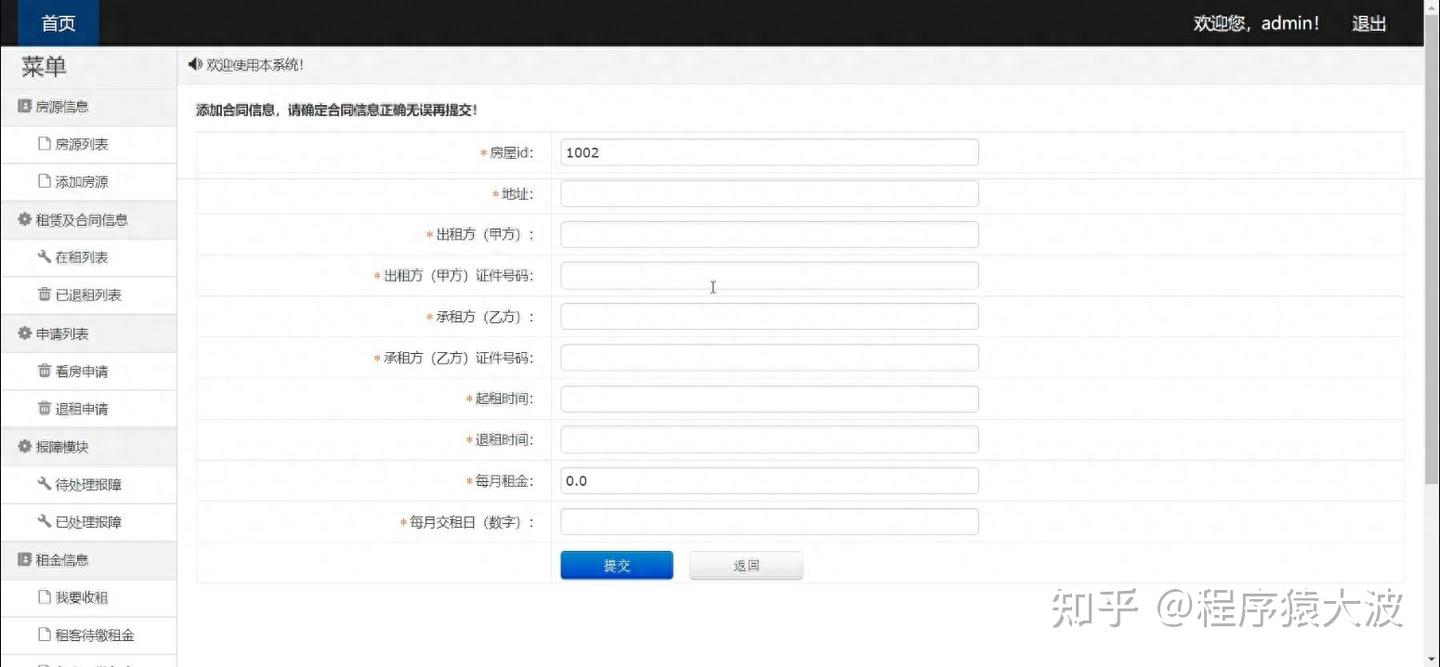
Task: Switch to the 首页 tab
Action: pos(57,22)
